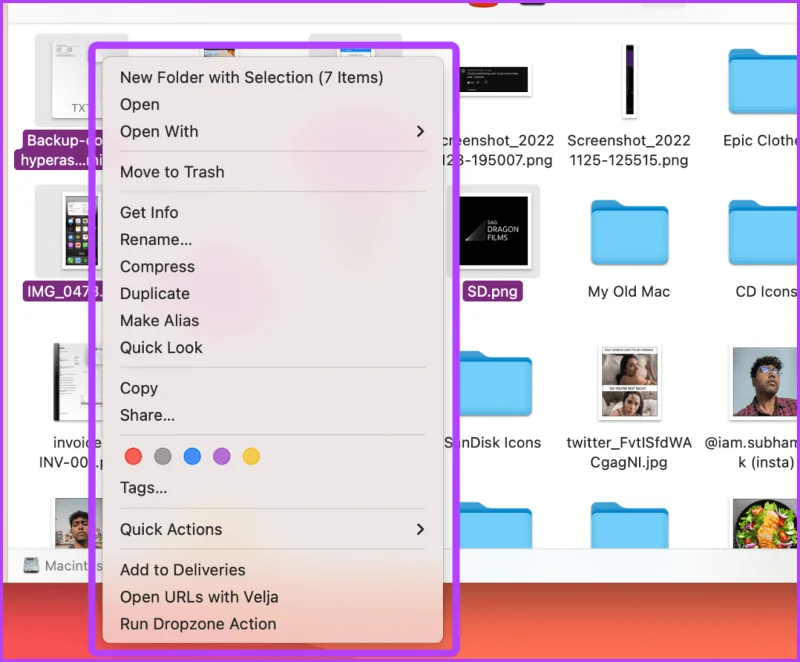This screenshot has height=662, width=800.
Task: Select the @iam.subham insta photo thumbnail
Action: [764, 383]
